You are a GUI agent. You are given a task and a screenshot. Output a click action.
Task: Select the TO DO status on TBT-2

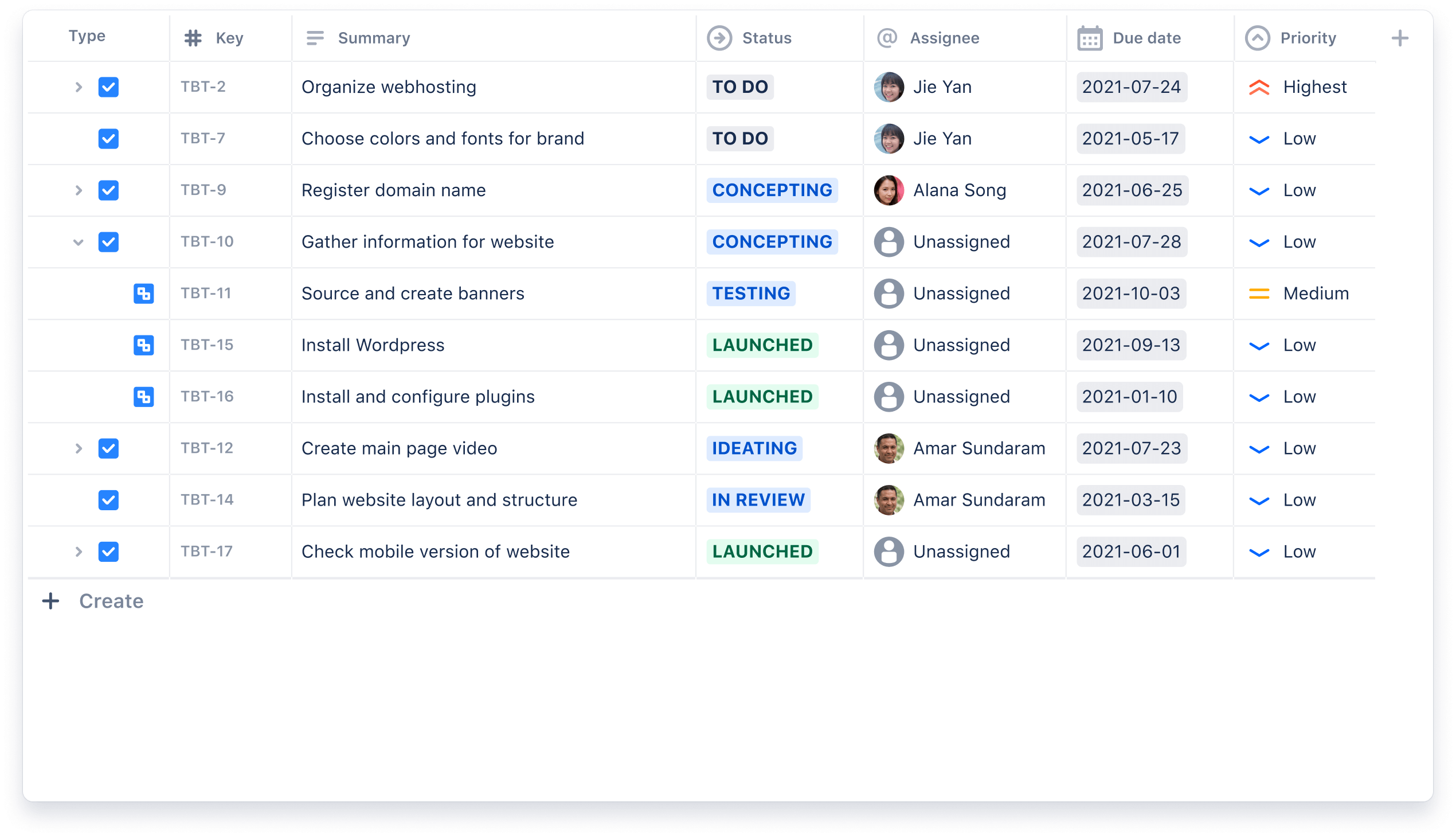[x=740, y=87]
